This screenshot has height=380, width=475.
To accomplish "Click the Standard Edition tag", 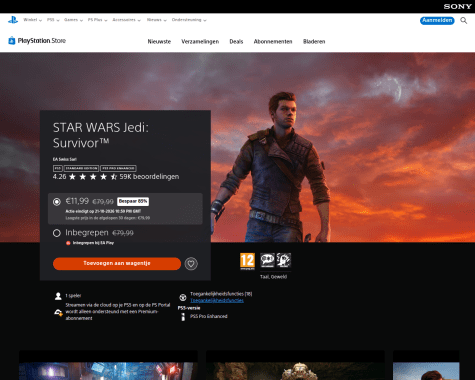I will click(x=81, y=168).
